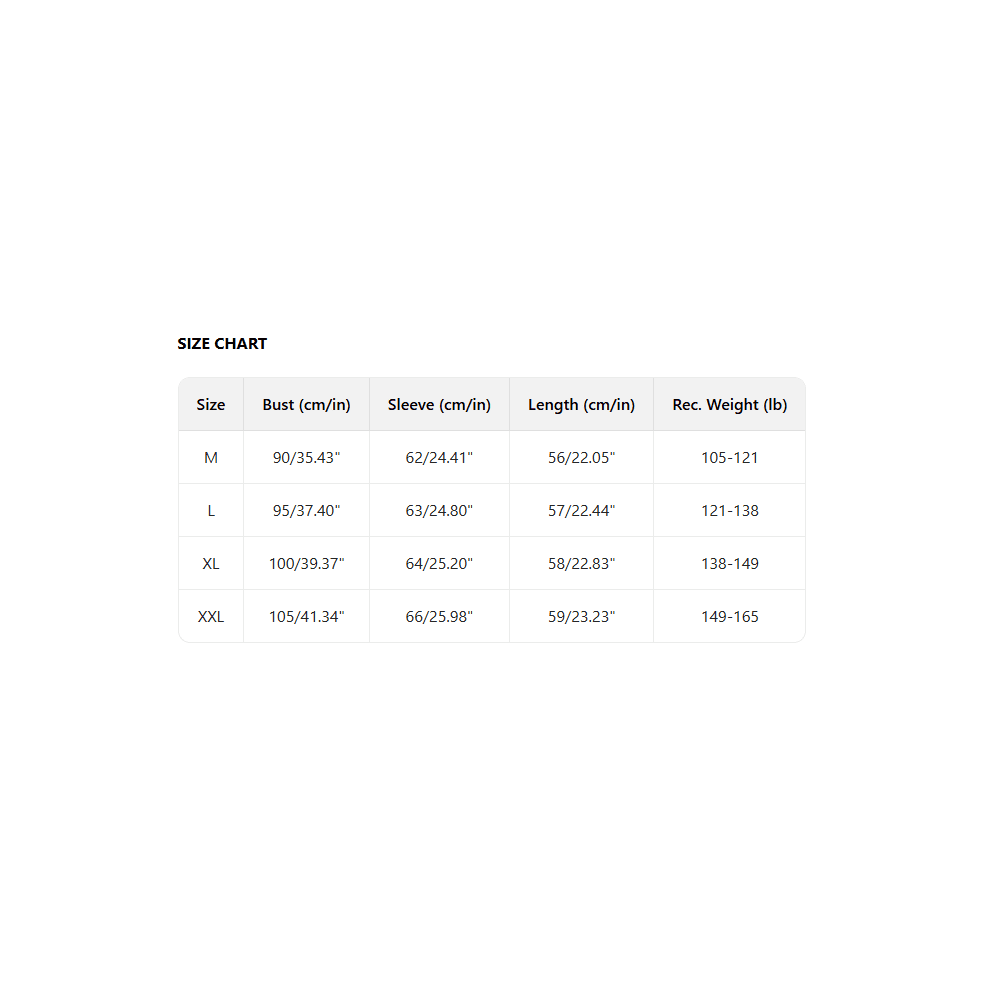
Task: Click the XXL size row label
Action: click(211, 617)
